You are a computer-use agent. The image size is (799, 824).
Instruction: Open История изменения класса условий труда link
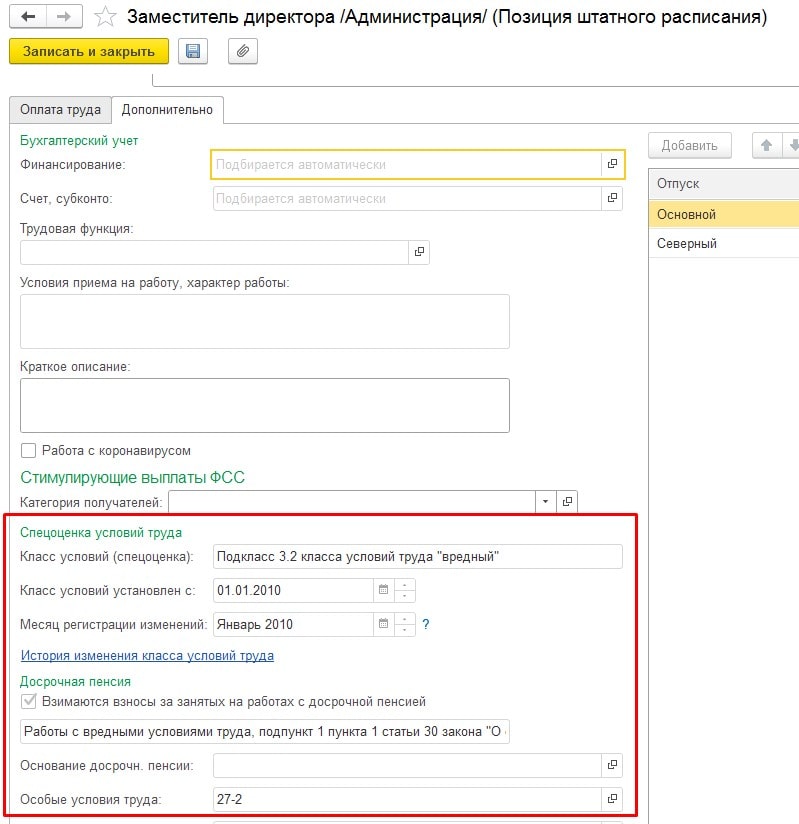[147, 656]
